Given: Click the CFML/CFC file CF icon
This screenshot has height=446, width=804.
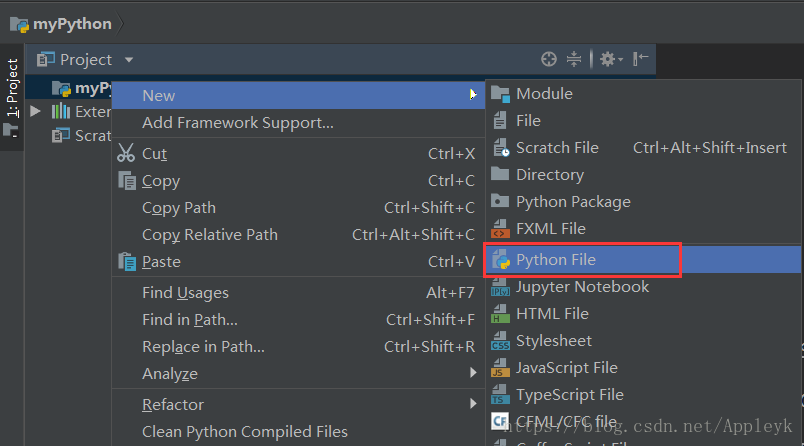Looking at the screenshot, I should click(500, 421).
